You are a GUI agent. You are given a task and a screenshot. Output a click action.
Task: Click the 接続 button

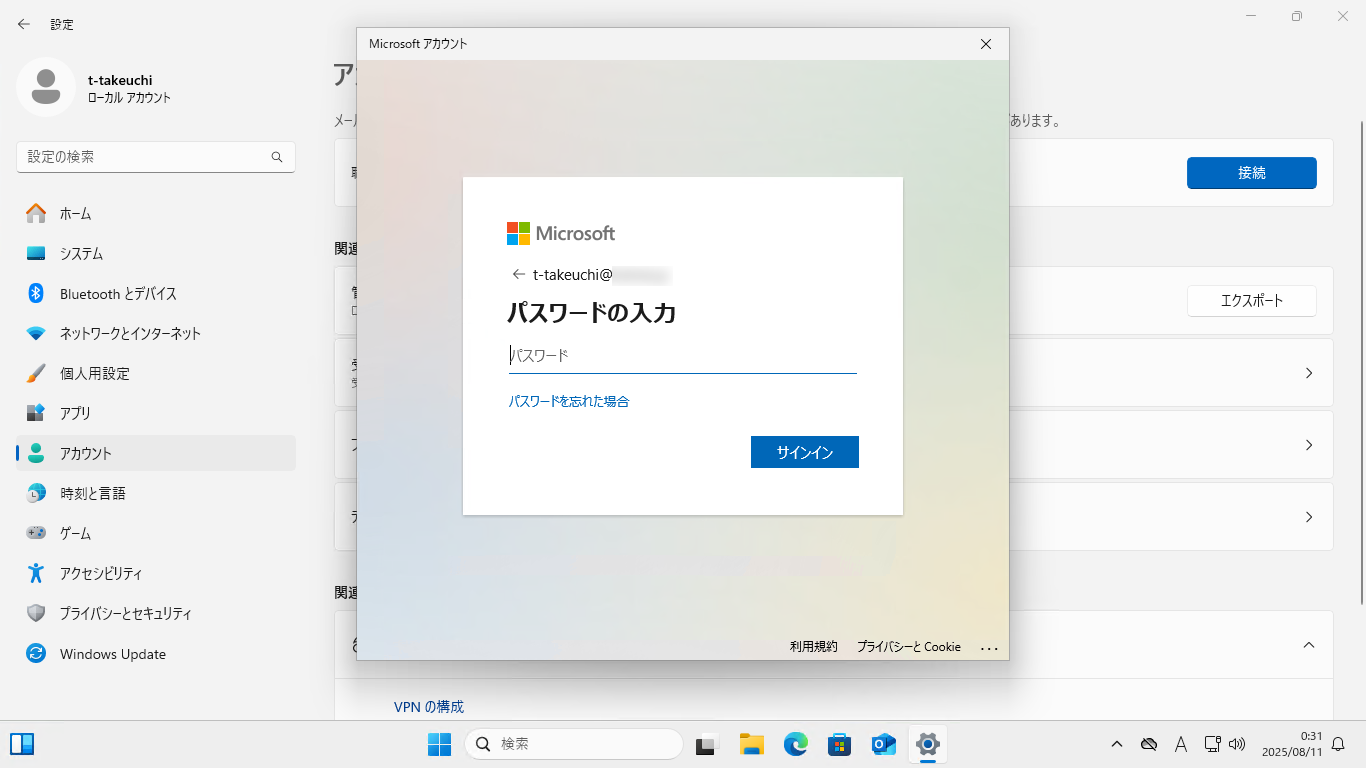tap(1252, 173)
